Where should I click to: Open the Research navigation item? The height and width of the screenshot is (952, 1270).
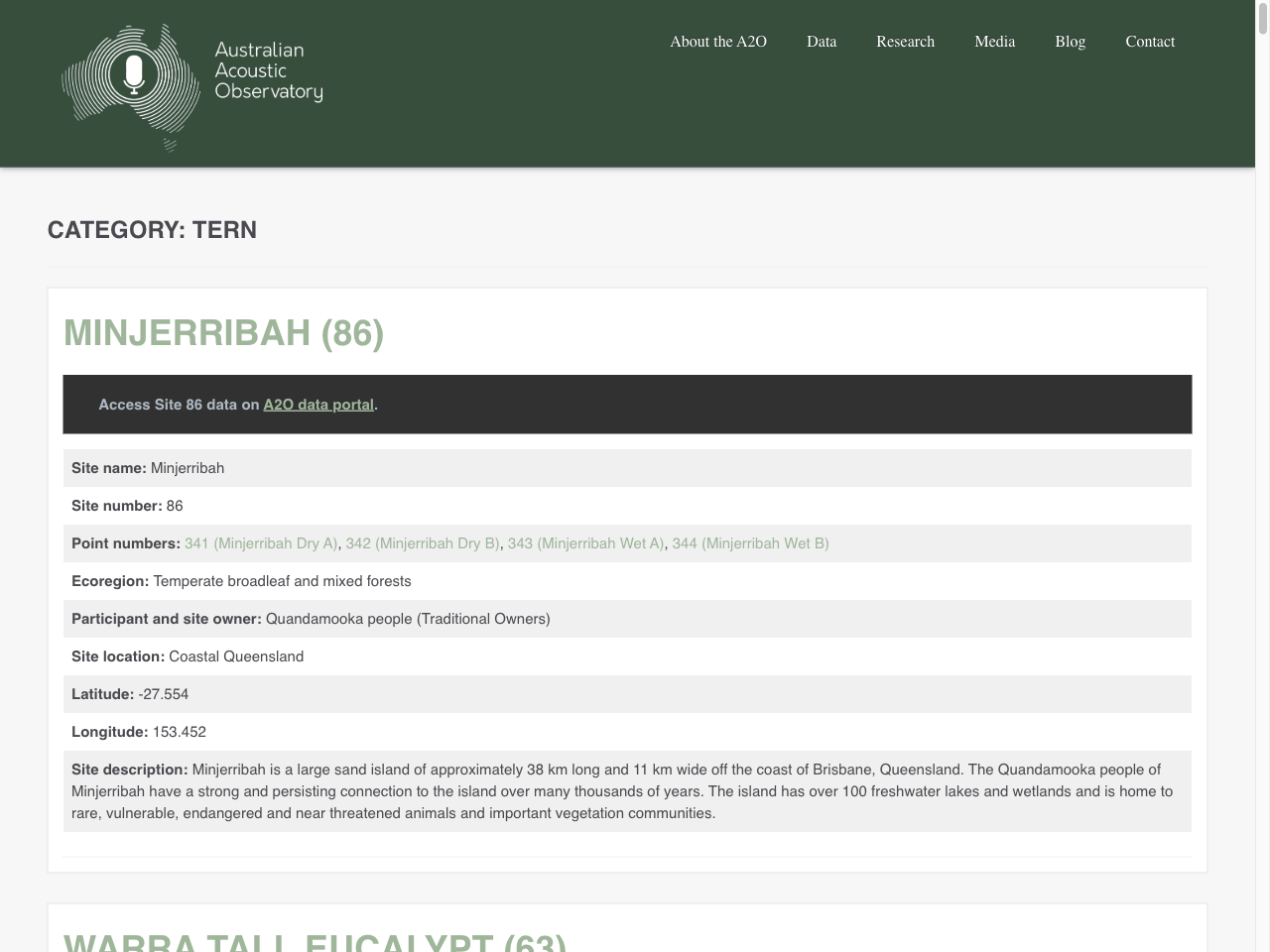[x=905, y=42]
